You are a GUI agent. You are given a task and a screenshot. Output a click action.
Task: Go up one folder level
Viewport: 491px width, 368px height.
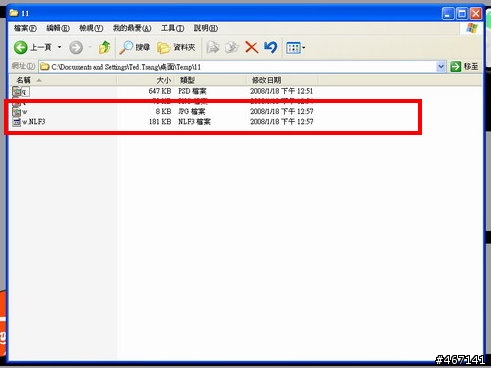pos(104,47)
